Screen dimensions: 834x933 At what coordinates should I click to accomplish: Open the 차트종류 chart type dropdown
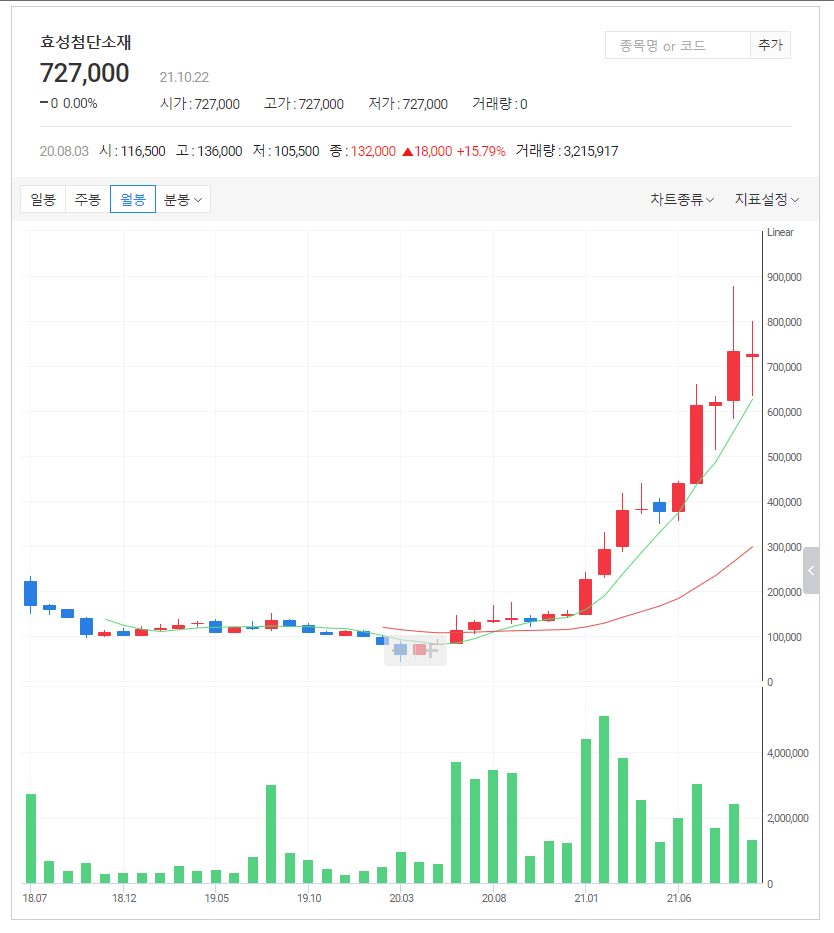[x=682, y=199]
